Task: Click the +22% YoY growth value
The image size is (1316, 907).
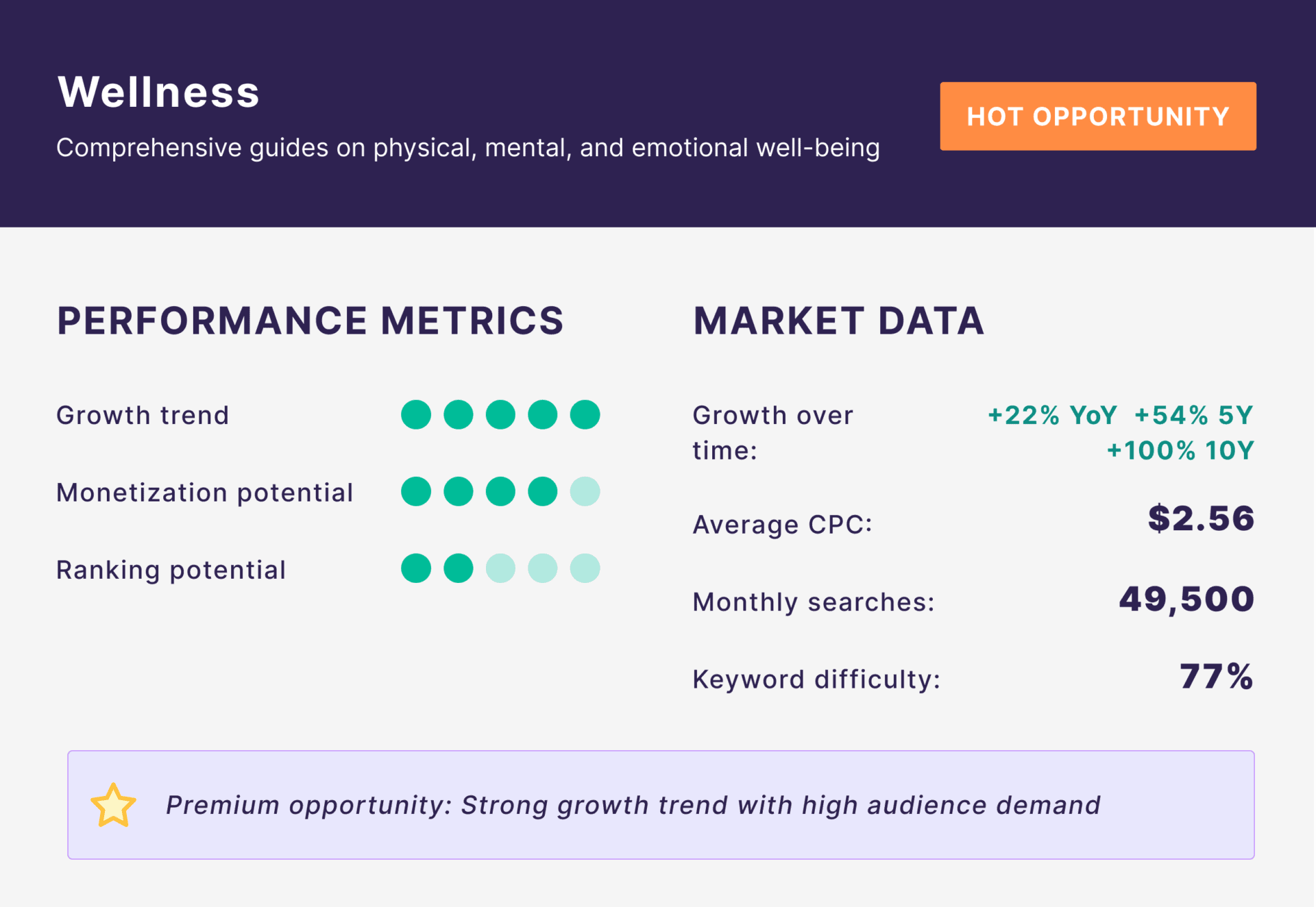Action: [1052, 415]
